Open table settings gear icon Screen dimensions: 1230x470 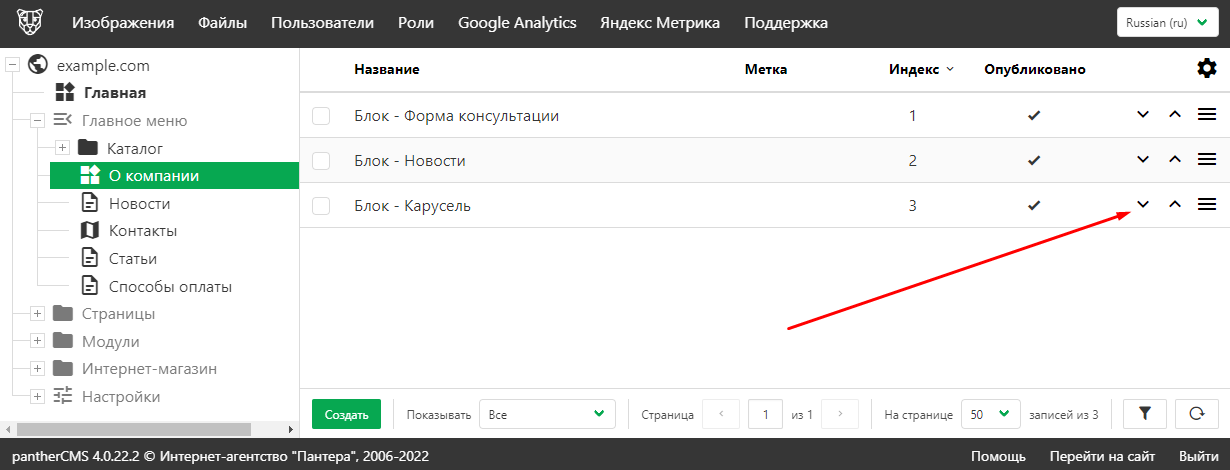point(1207,69)
